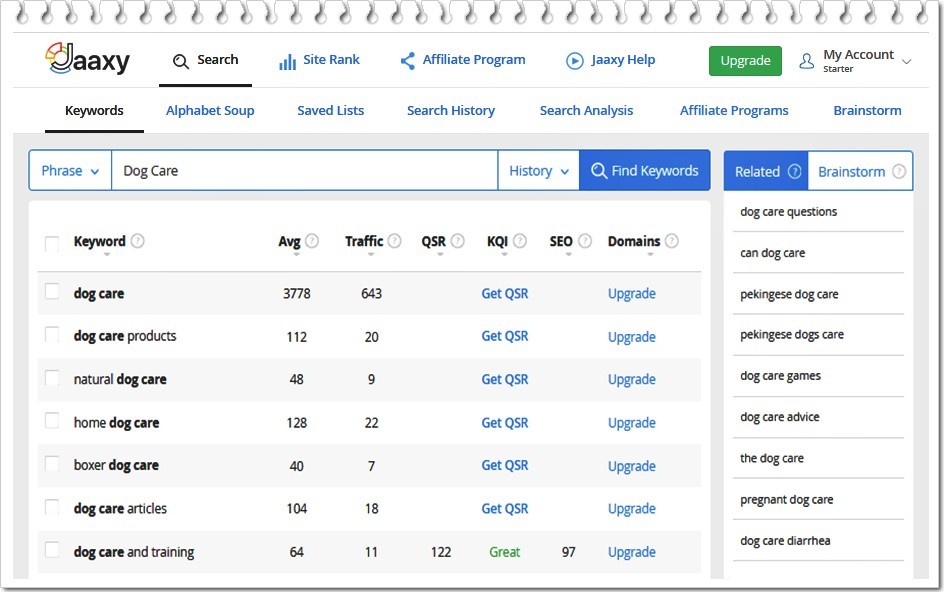Select related keyword "pekingese dogs care"

pos(792,334)
